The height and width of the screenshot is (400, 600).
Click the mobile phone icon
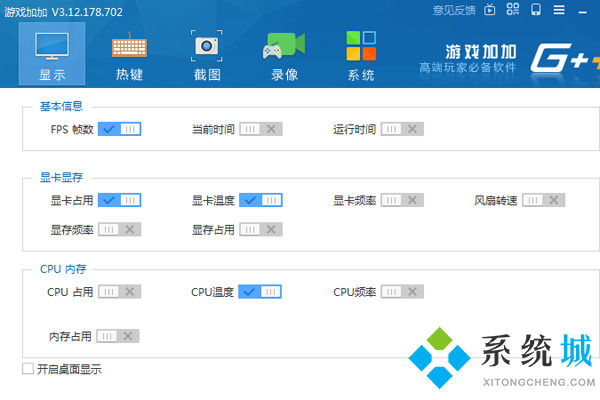tap(536, 9)
